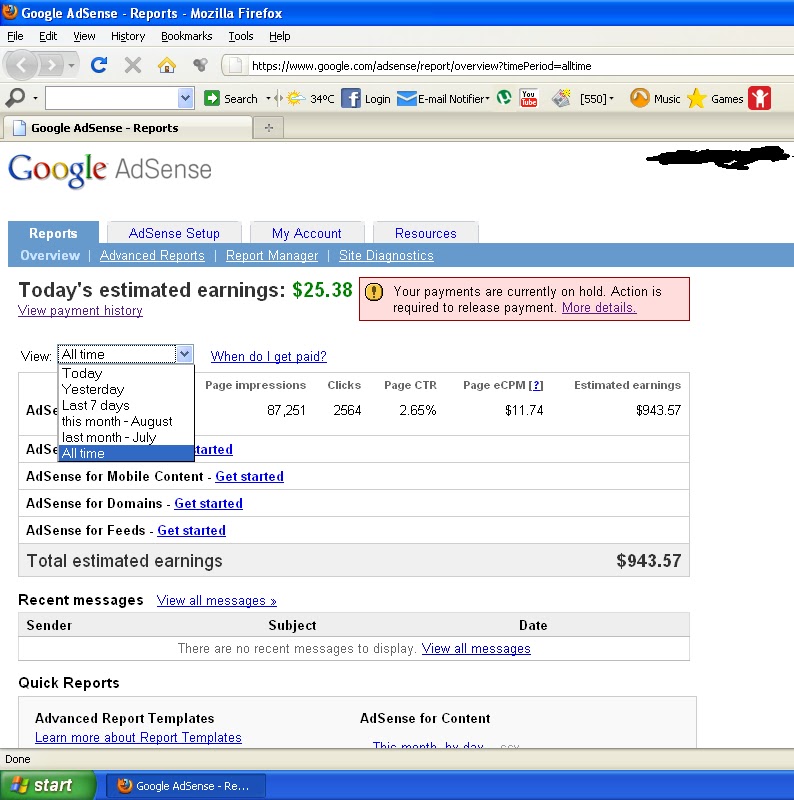Screen dimensions: 794x800
Task: Select the Reports tab
Action: click(53, 233)
